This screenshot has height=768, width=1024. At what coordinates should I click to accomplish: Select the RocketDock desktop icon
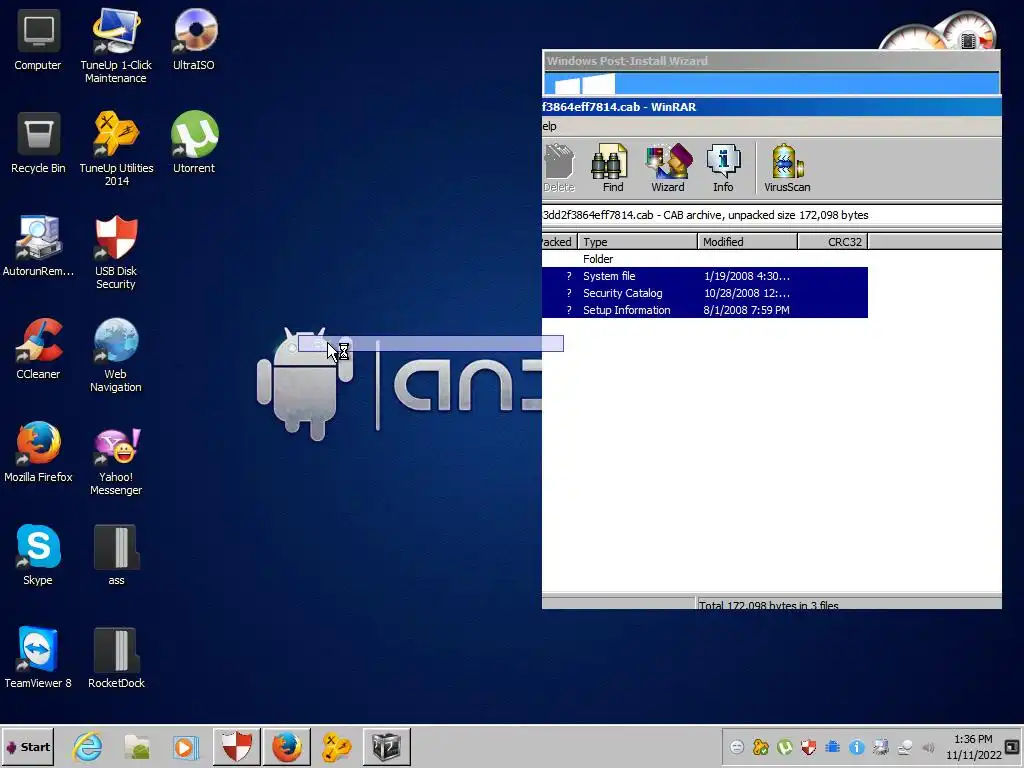click(116, 658)
